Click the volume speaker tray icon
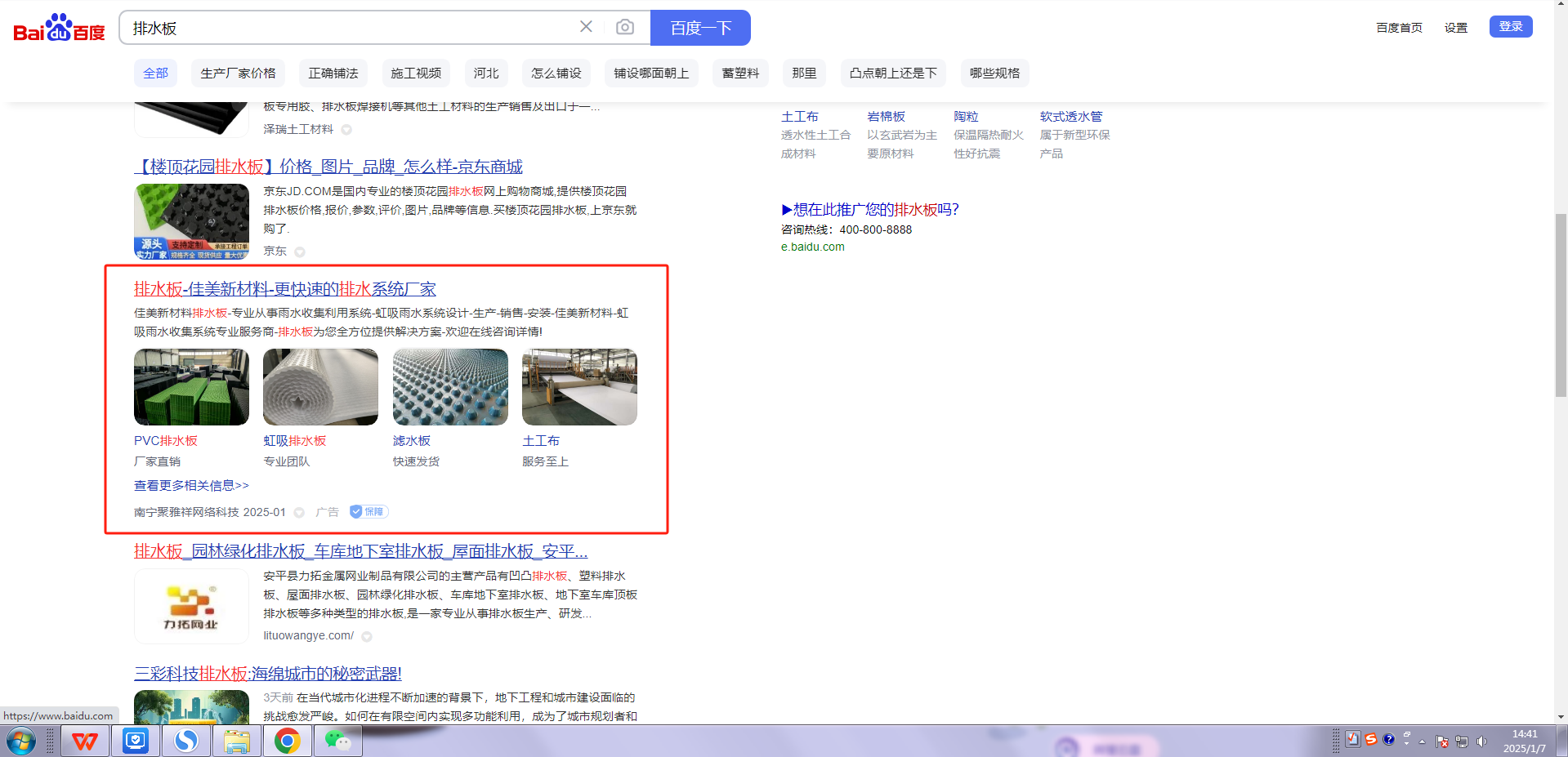1568x757 pixels. (1481, 741)
